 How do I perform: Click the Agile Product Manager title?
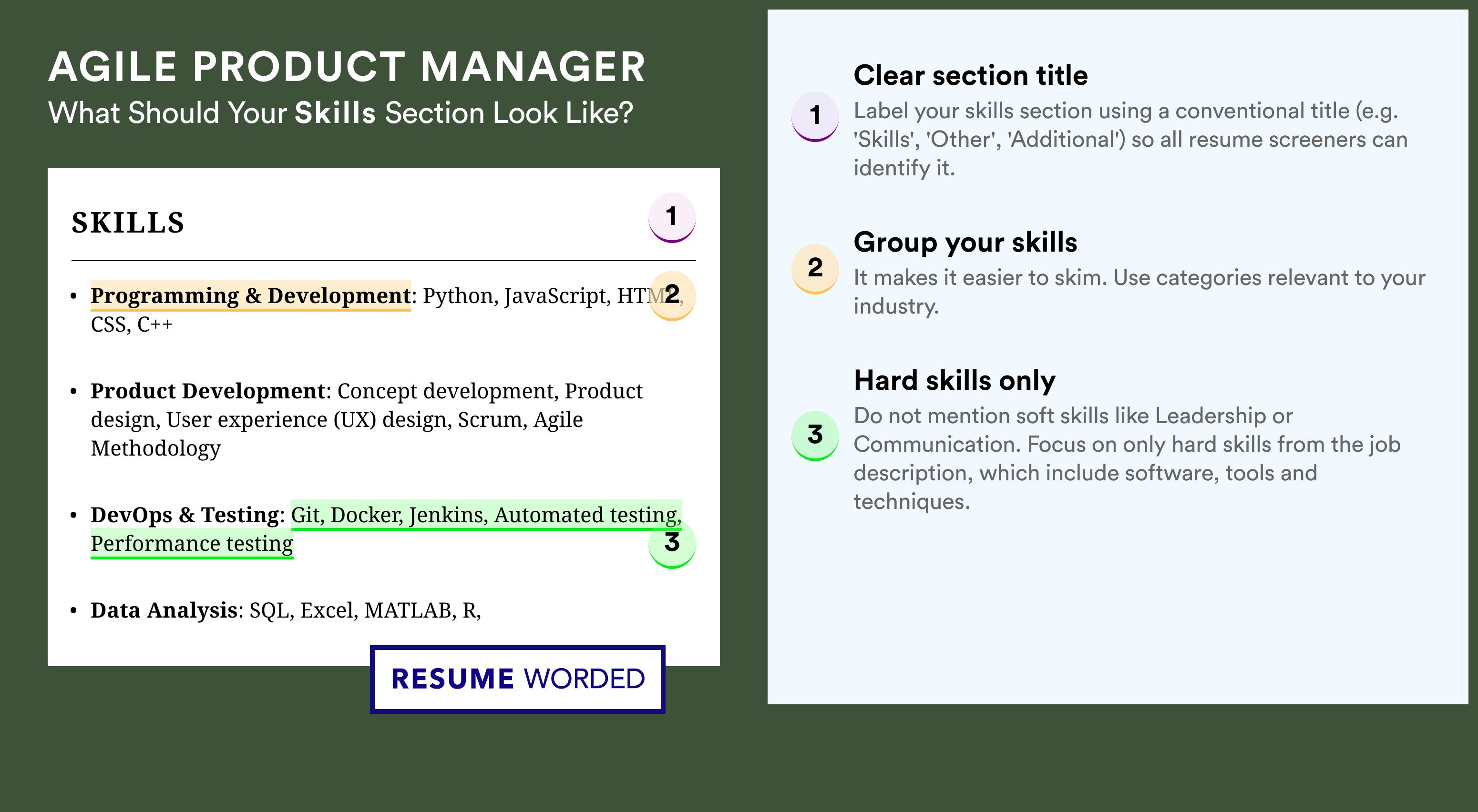pyautogui.click(x=347, y=67)
